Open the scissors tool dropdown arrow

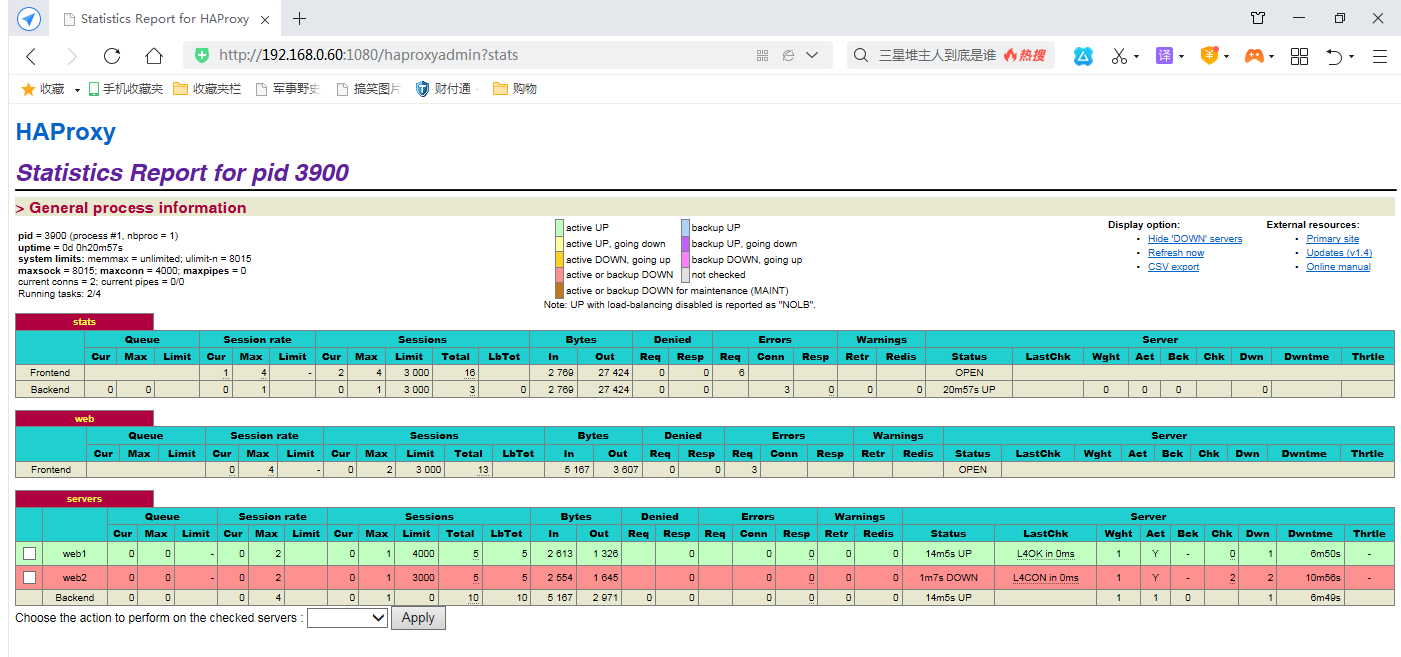click(x=1136, y=57)
